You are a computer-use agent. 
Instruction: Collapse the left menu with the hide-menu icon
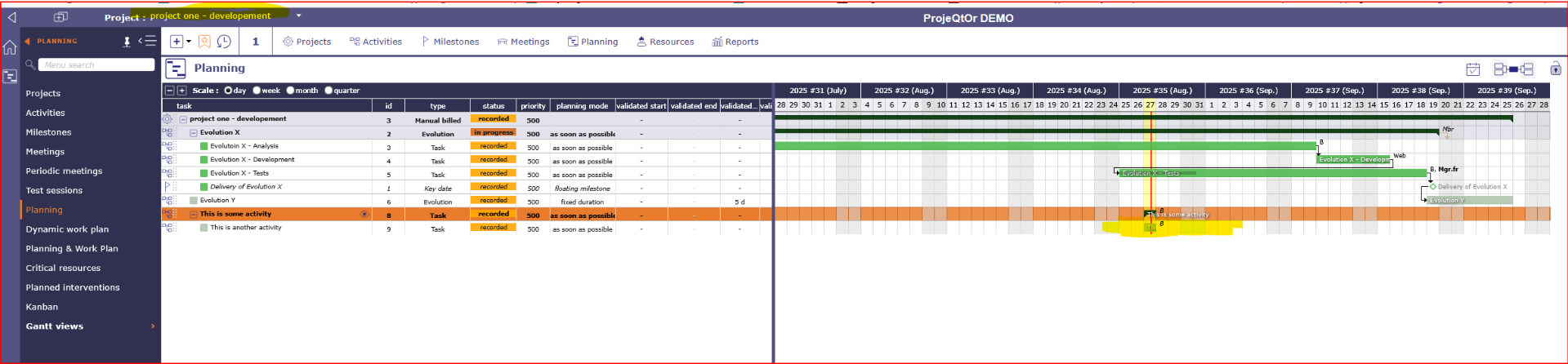click(147, 41)
